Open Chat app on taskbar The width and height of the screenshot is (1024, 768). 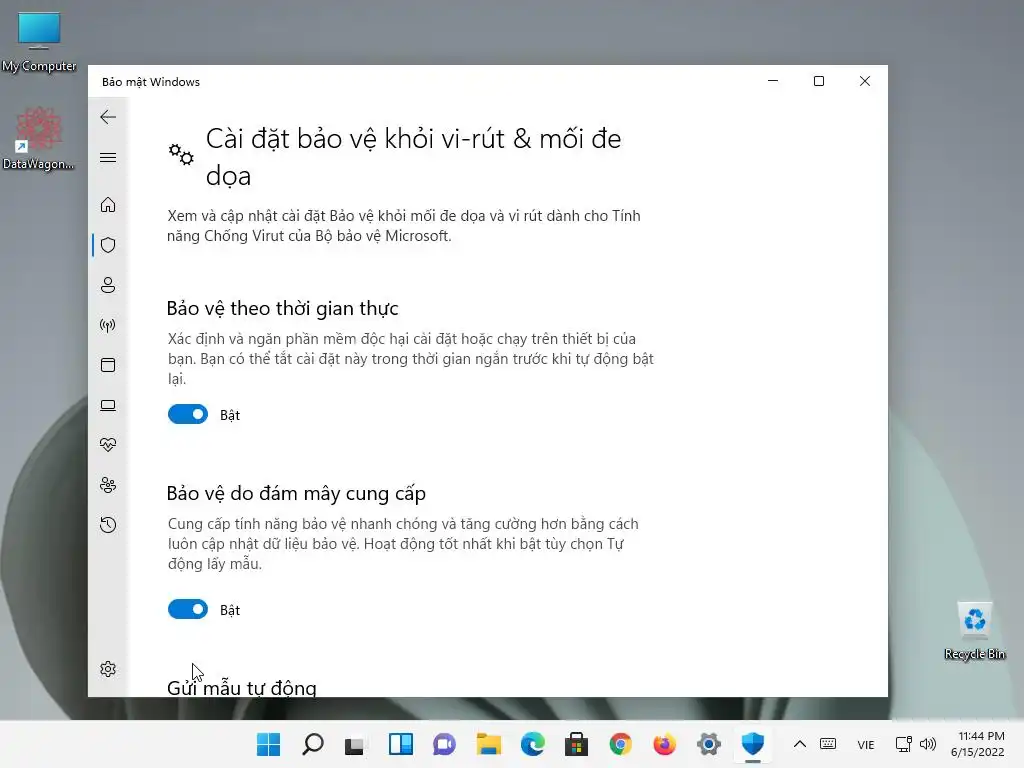coord(444,744)
